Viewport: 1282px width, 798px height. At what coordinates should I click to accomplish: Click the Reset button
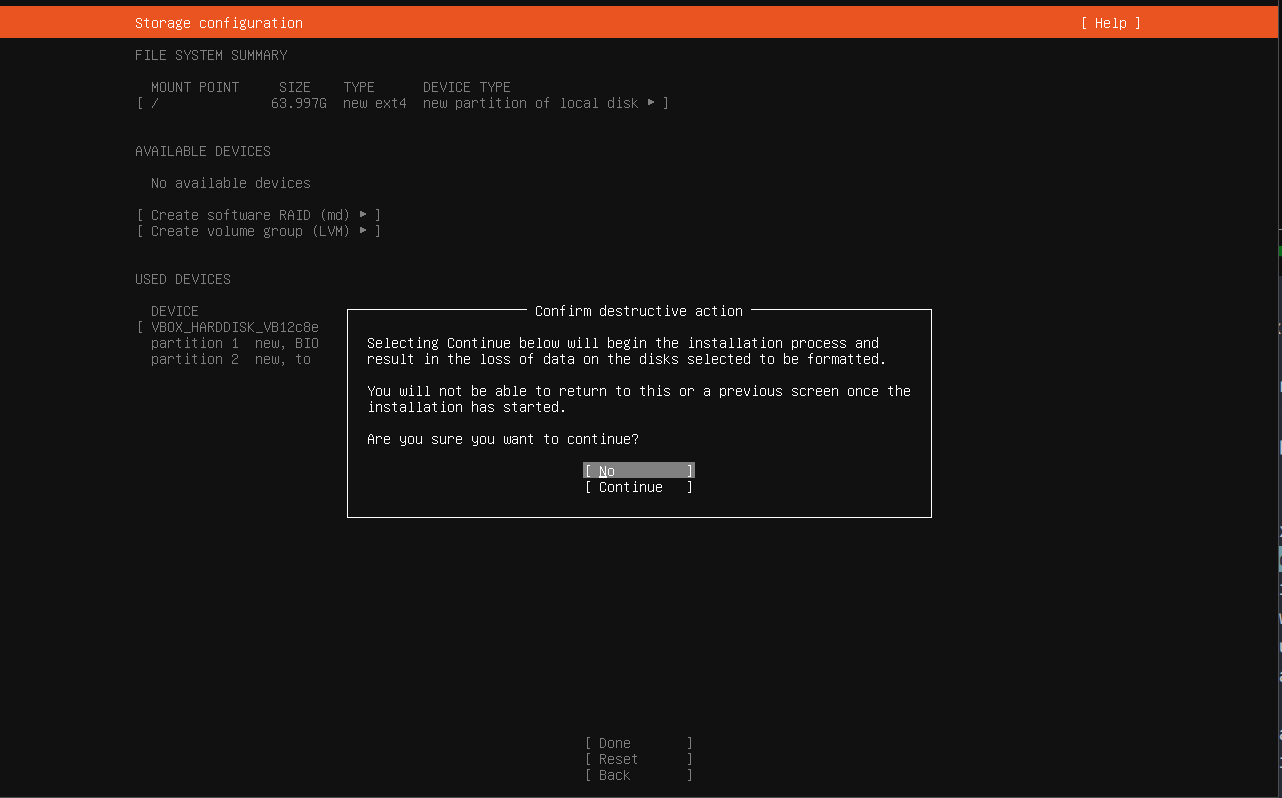638,759
